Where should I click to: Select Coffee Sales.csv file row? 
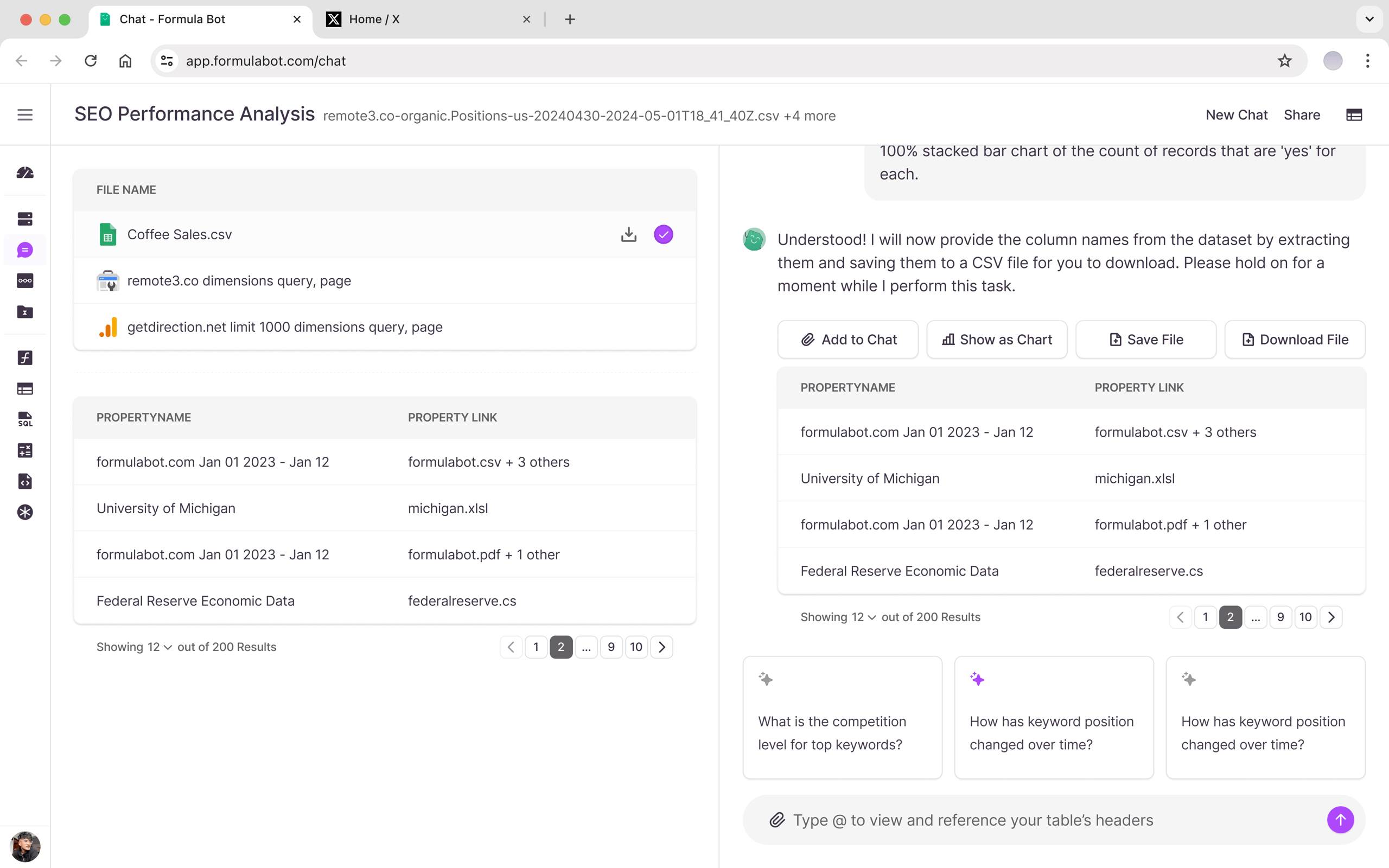[385, 234]
